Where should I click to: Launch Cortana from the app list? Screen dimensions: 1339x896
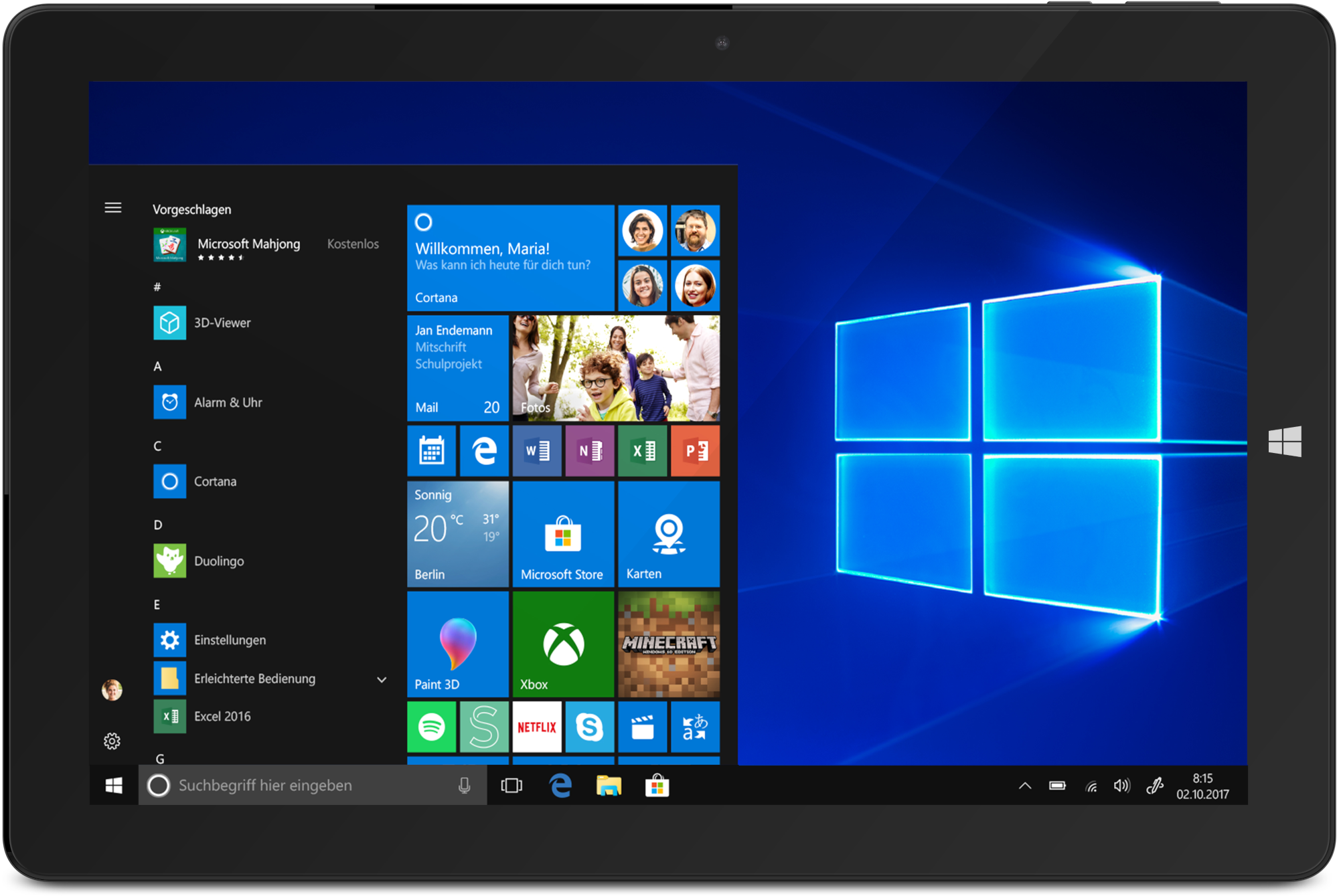(195, 481)
